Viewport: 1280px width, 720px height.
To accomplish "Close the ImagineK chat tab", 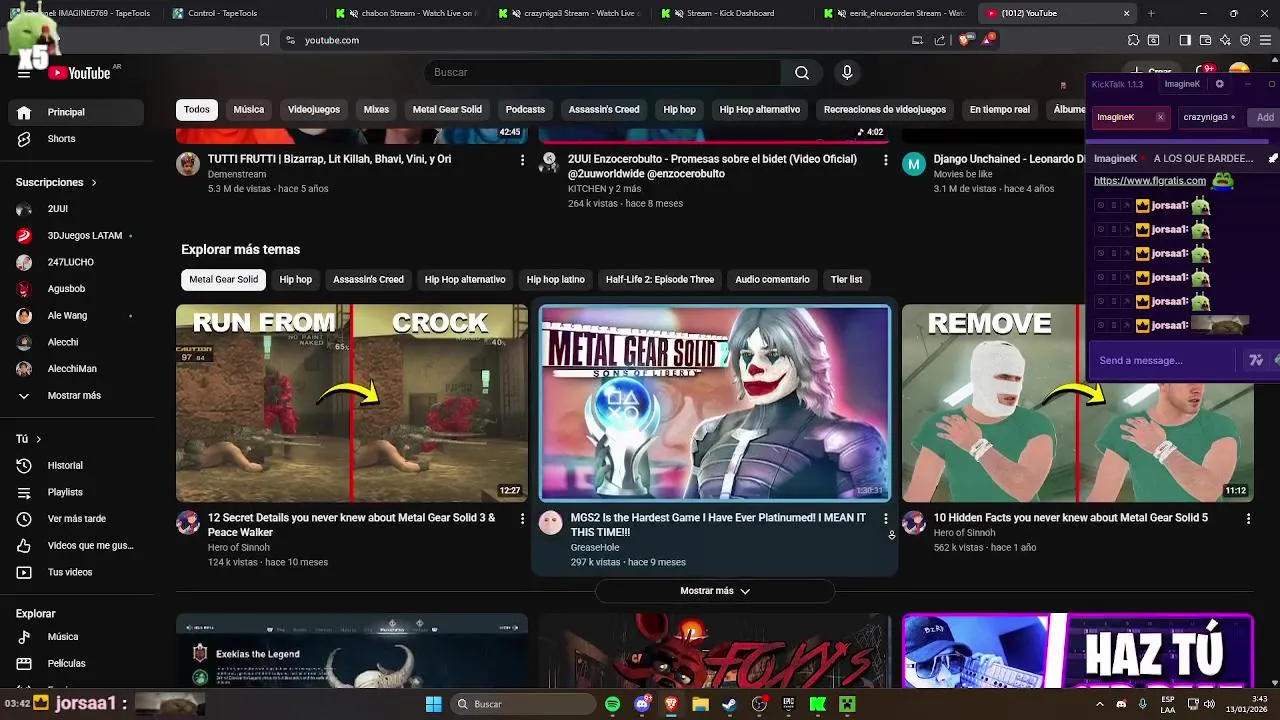I will point(1160,117).
